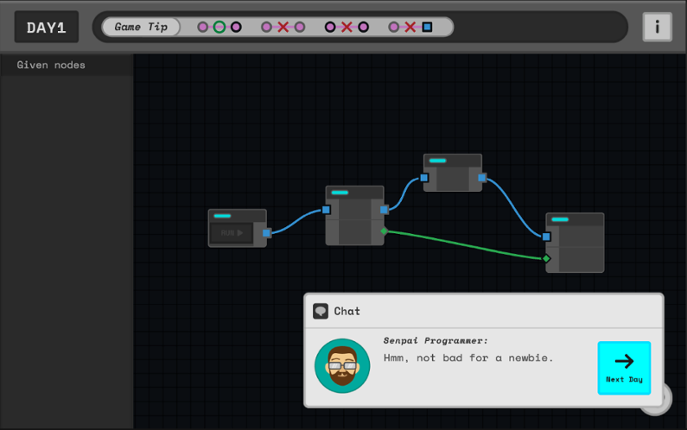
Task: Click the DAY1 indicator
Action: 46,27
